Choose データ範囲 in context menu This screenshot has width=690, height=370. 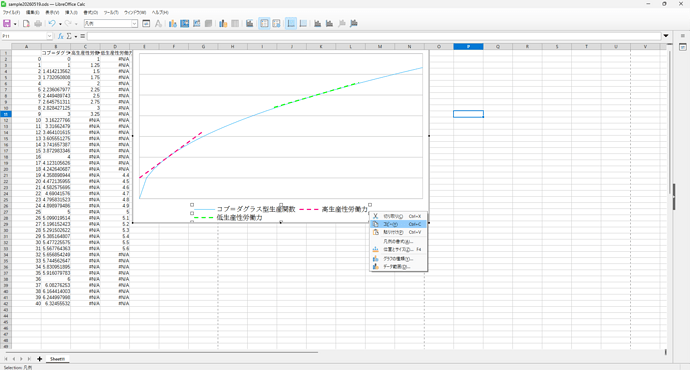pos(398,267)
